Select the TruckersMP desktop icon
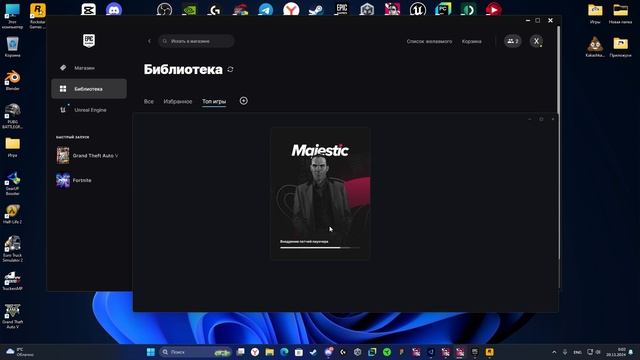This screenshot has height=360, width=640. pyautogui.click(x=13, y=281)
